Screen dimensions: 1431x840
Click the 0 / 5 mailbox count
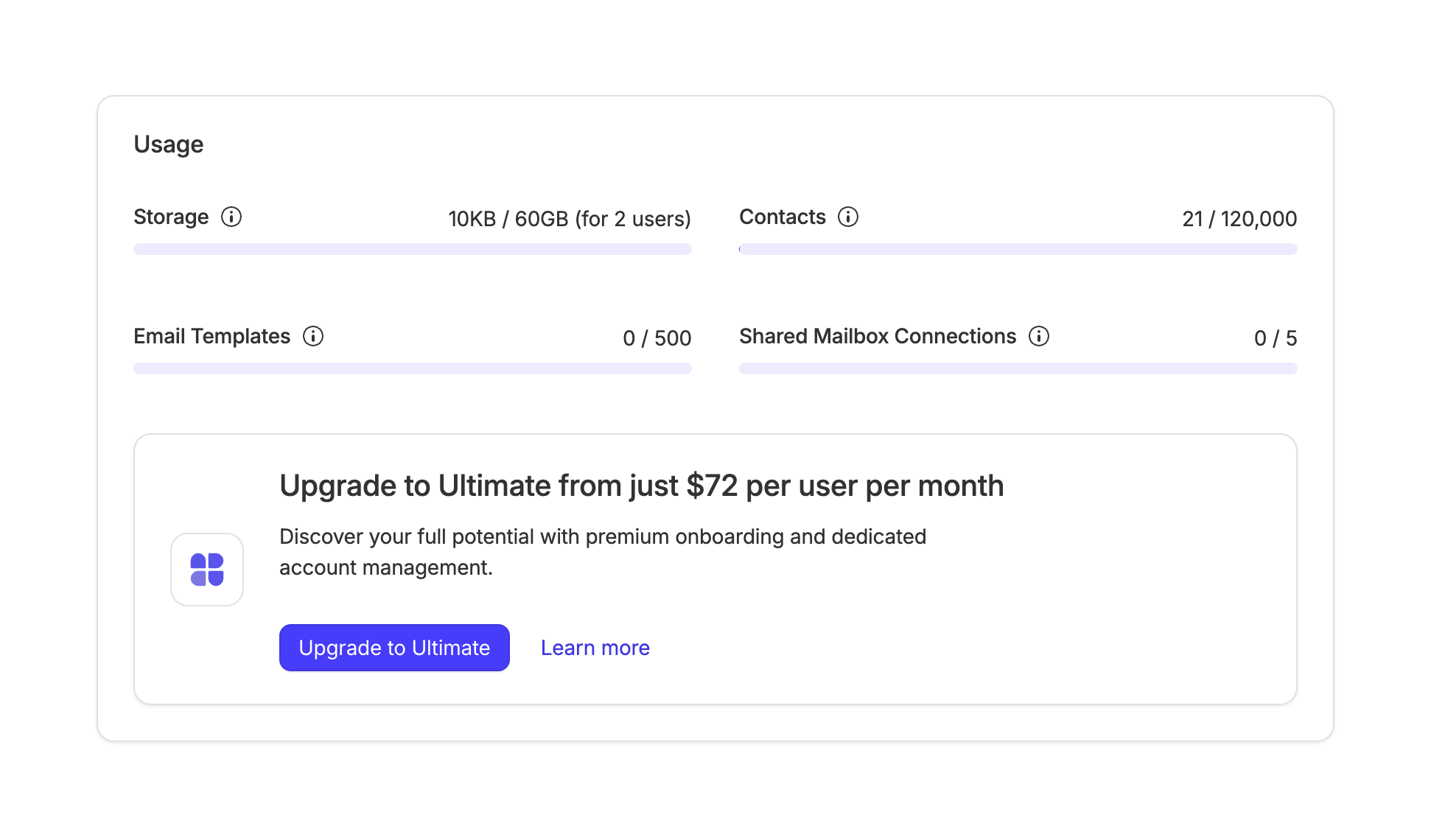pos(1275,338)
